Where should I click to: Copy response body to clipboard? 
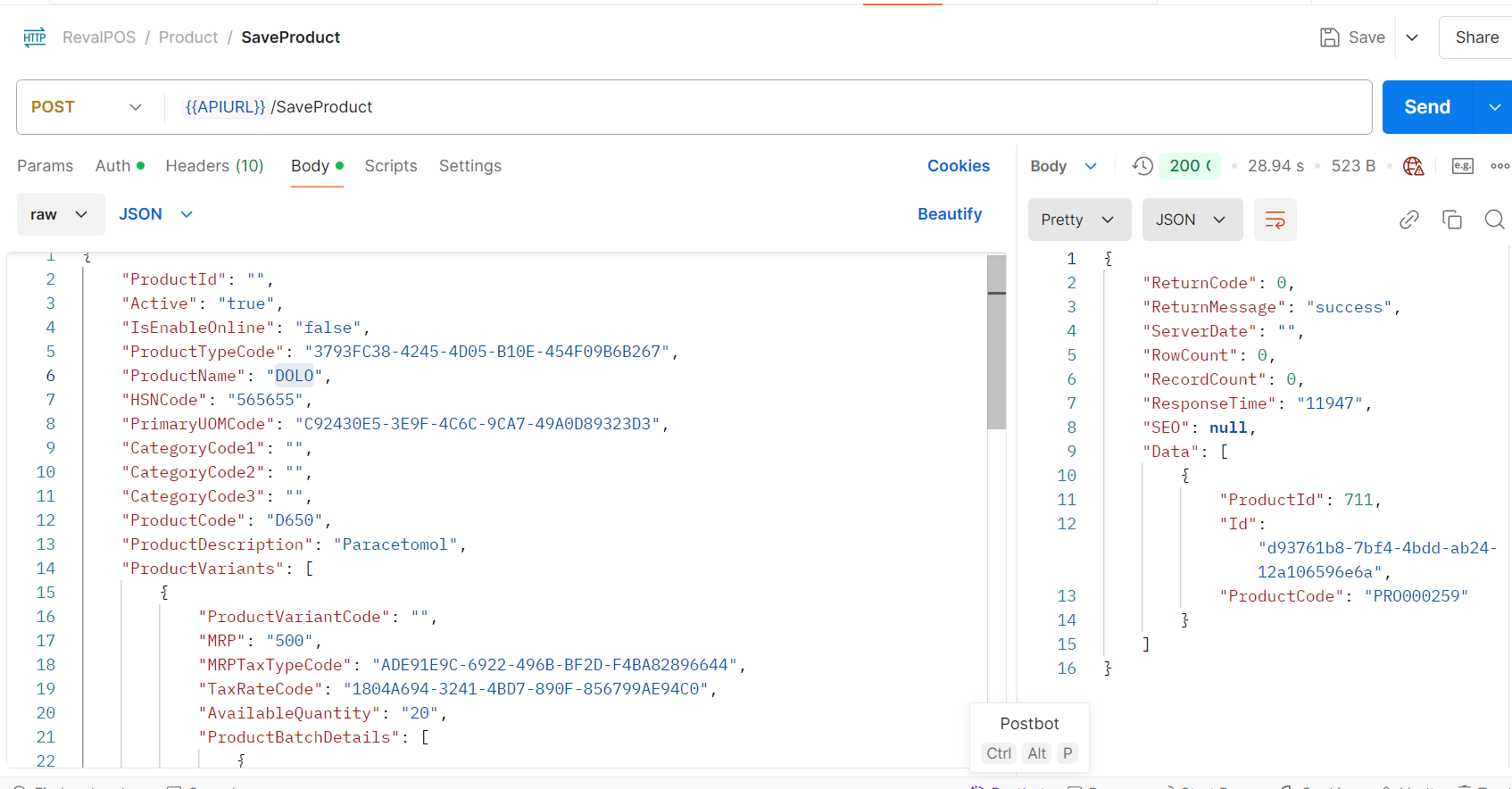click(x=1451, y=220)
